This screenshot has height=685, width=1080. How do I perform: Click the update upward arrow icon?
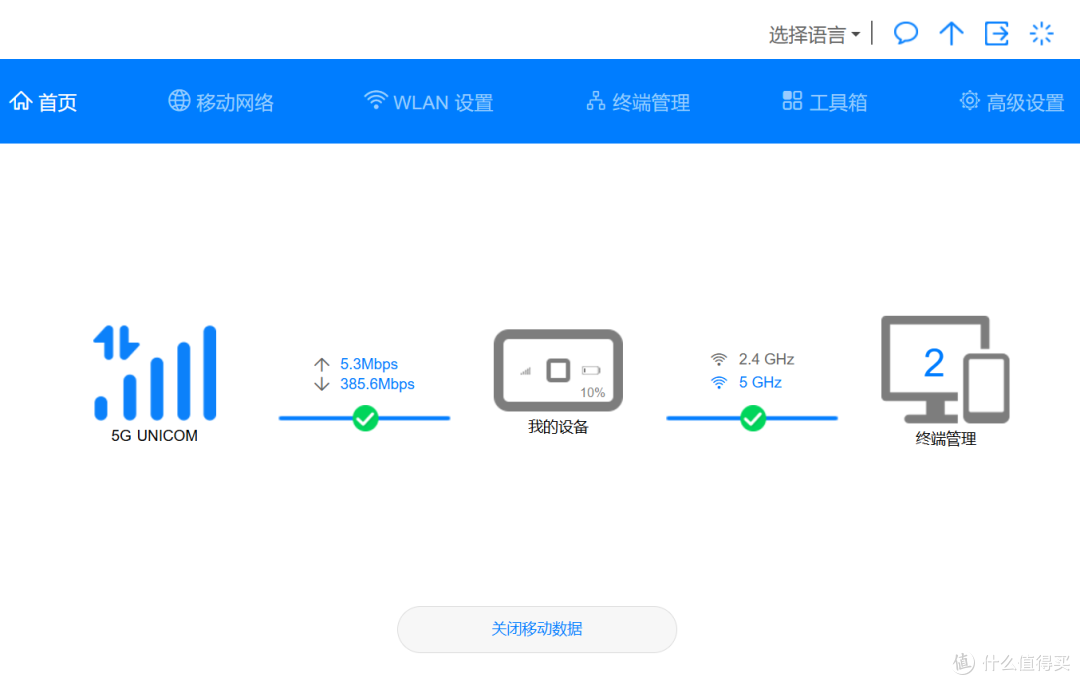(x=951, y=33)
